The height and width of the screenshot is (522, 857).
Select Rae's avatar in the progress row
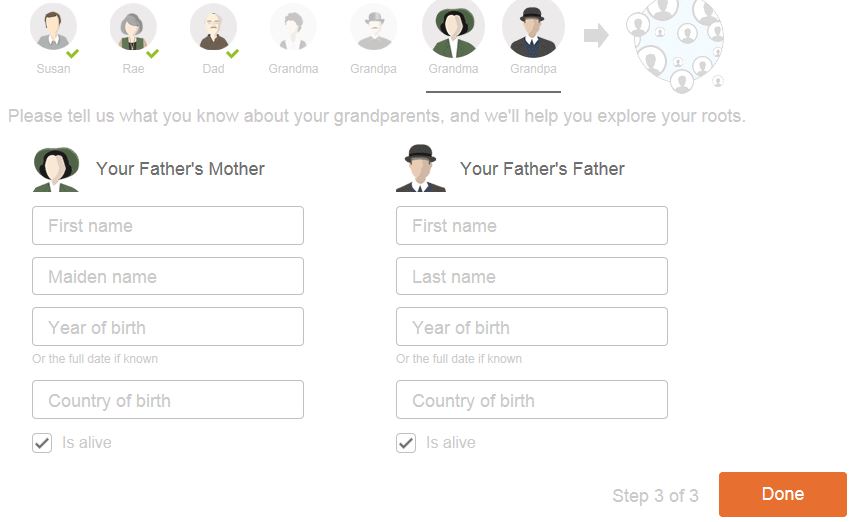133,27
